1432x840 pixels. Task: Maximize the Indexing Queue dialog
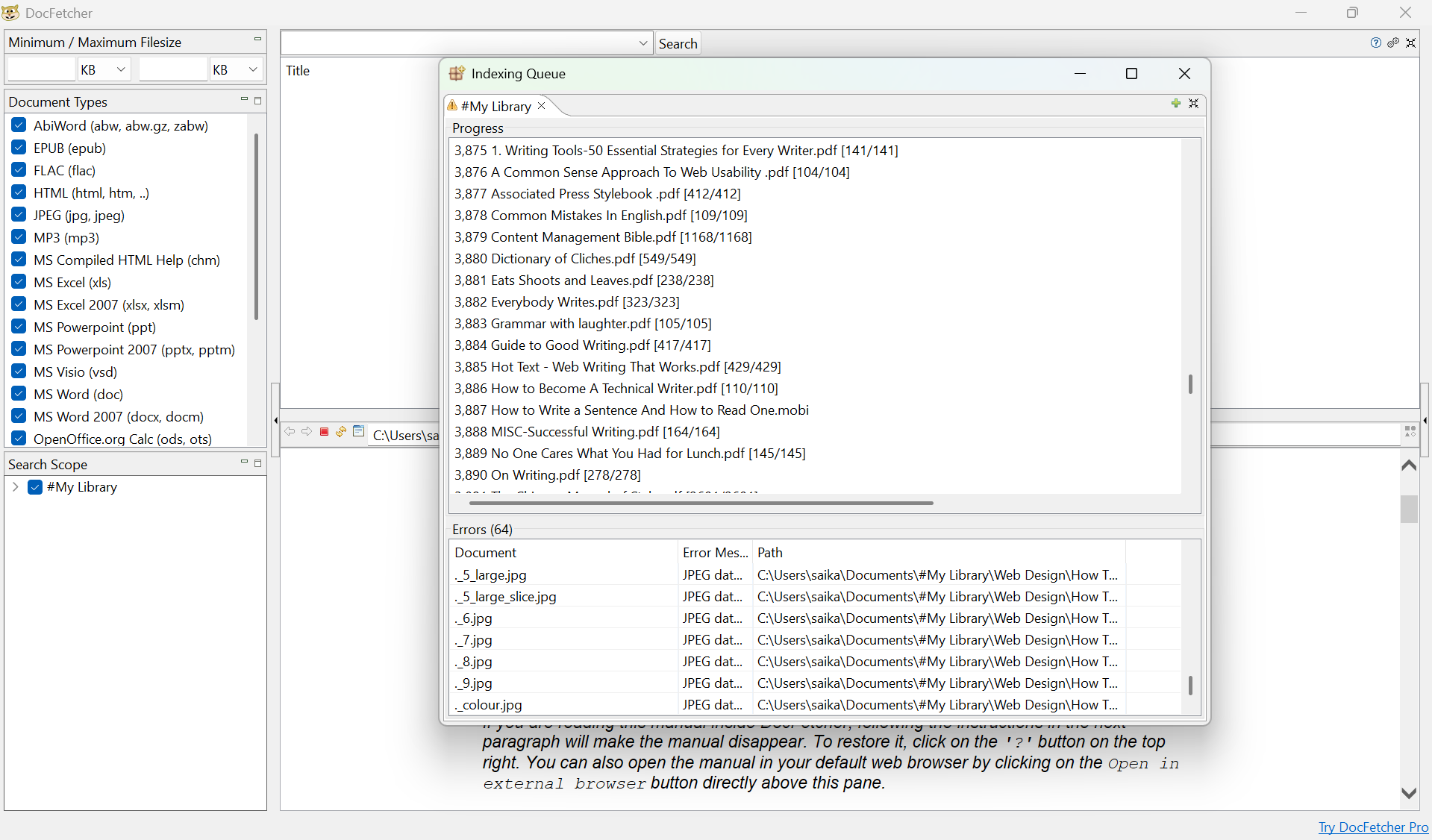(x=1131, y=73)
